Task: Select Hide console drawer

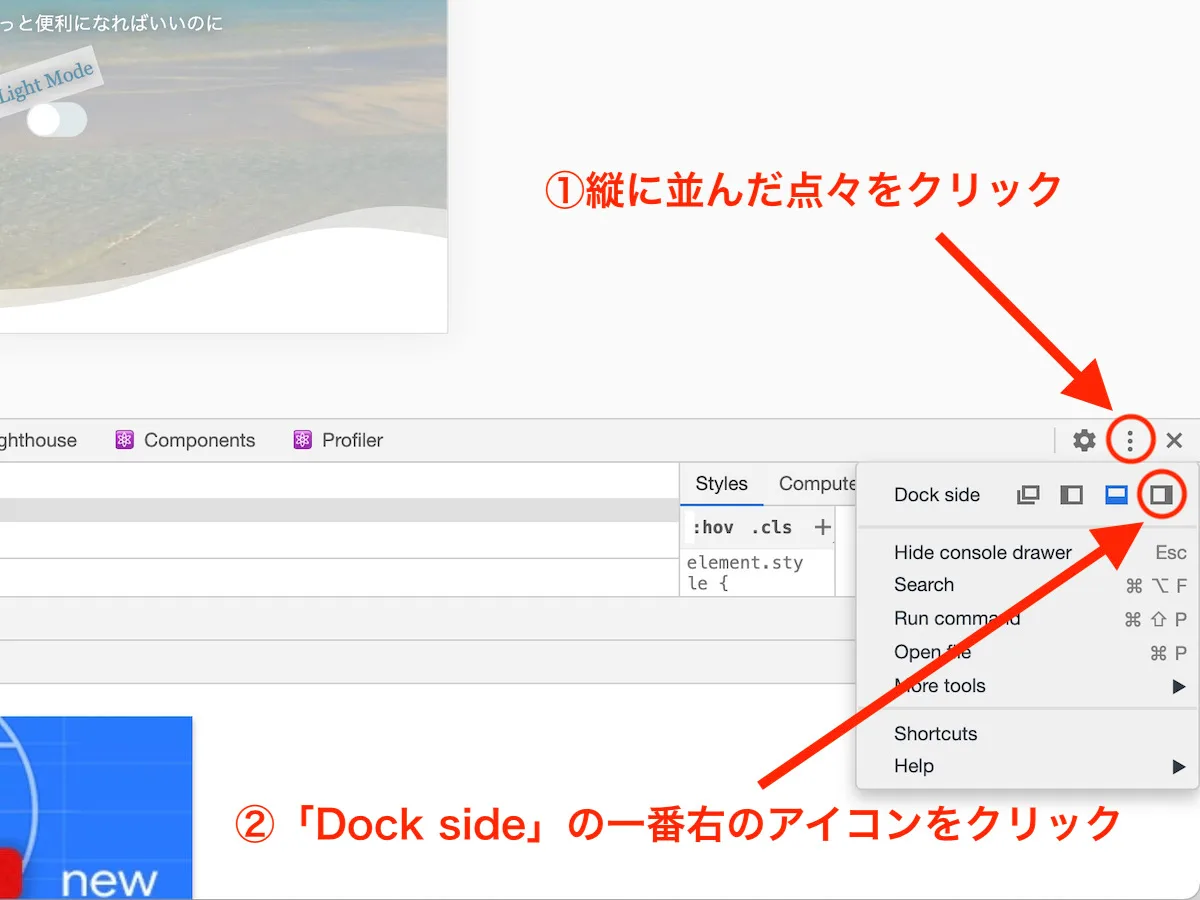Action: tap(982, 551)
